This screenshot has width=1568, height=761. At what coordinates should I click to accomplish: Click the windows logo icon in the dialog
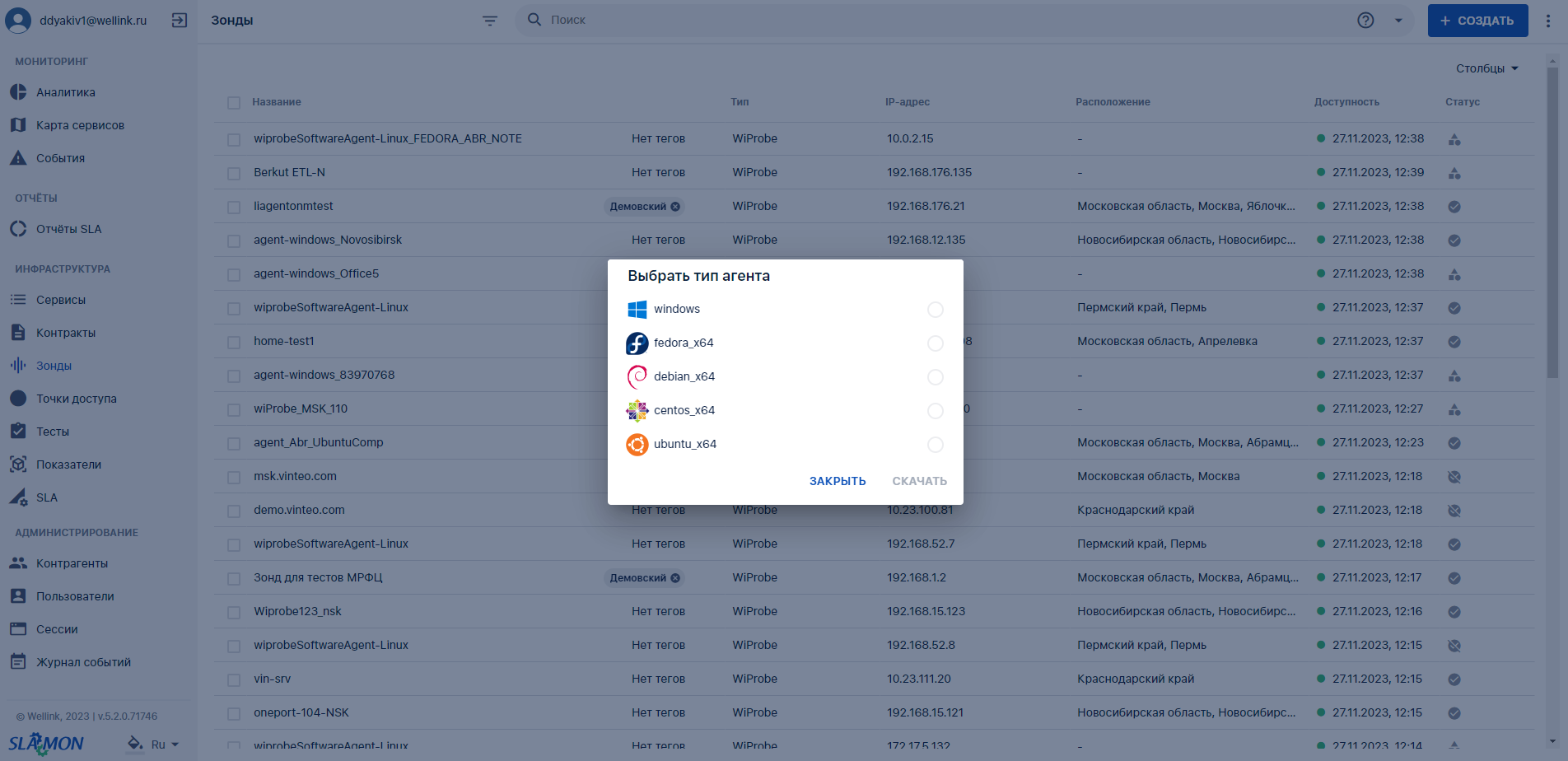(x=637, y=310)
